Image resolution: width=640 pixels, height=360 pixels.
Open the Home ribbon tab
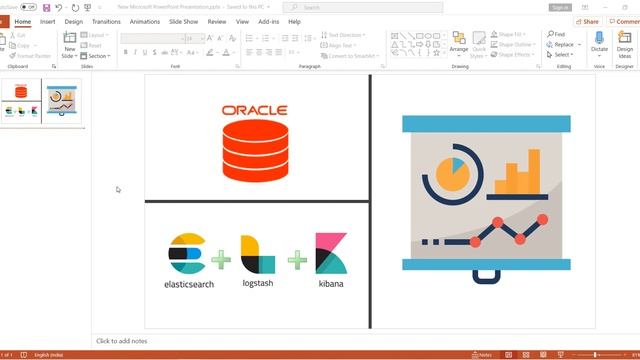(23, 22)
